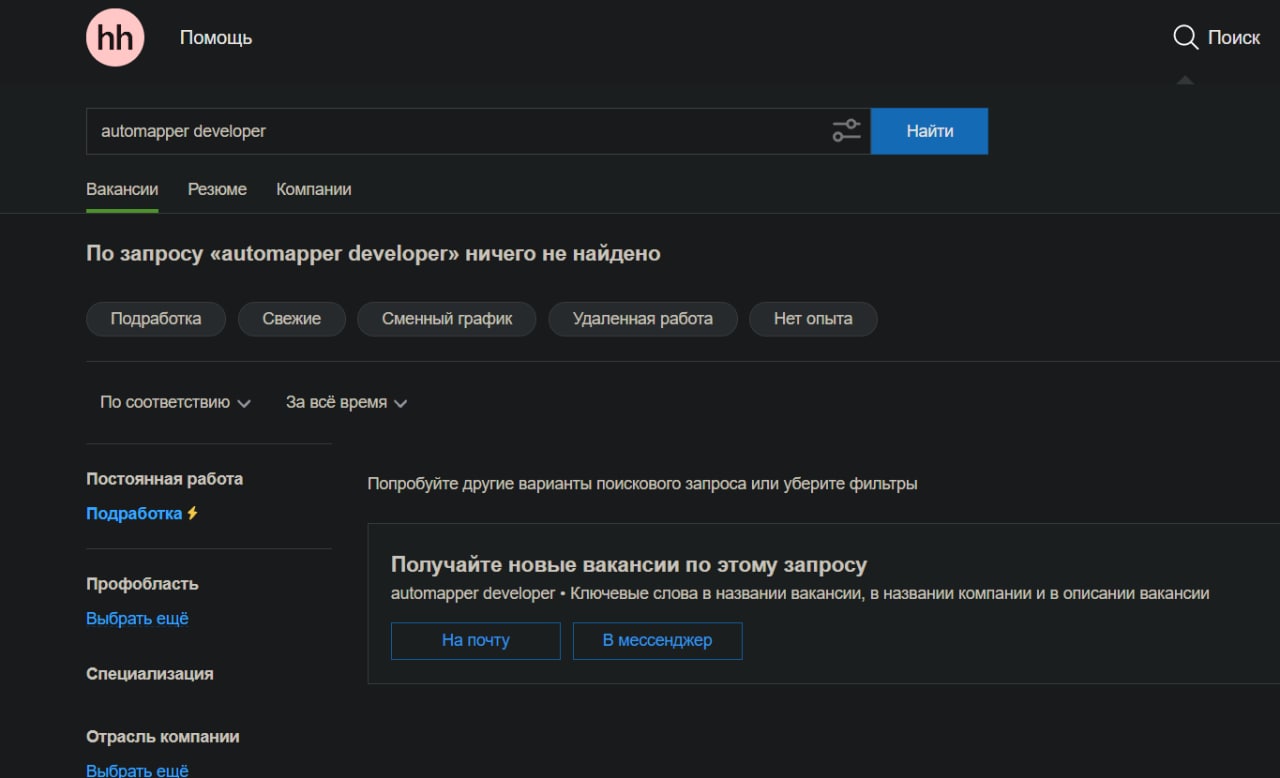Toggle the Удаленная работа filter chip
The height and width of the screenshot is (778, 1280).
[x=642, y=319]
